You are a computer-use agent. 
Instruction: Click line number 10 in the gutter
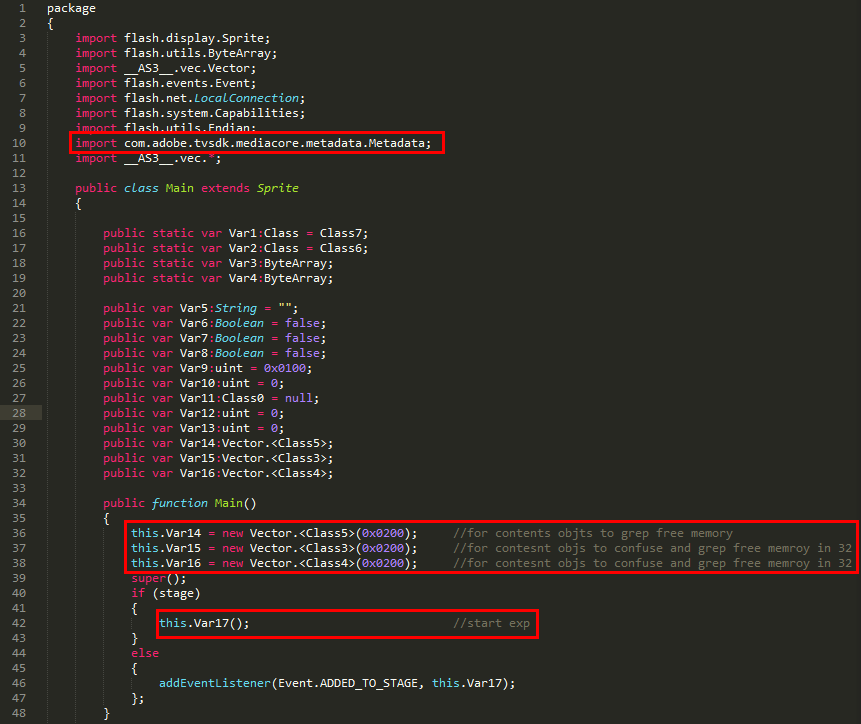click(21, 143)
